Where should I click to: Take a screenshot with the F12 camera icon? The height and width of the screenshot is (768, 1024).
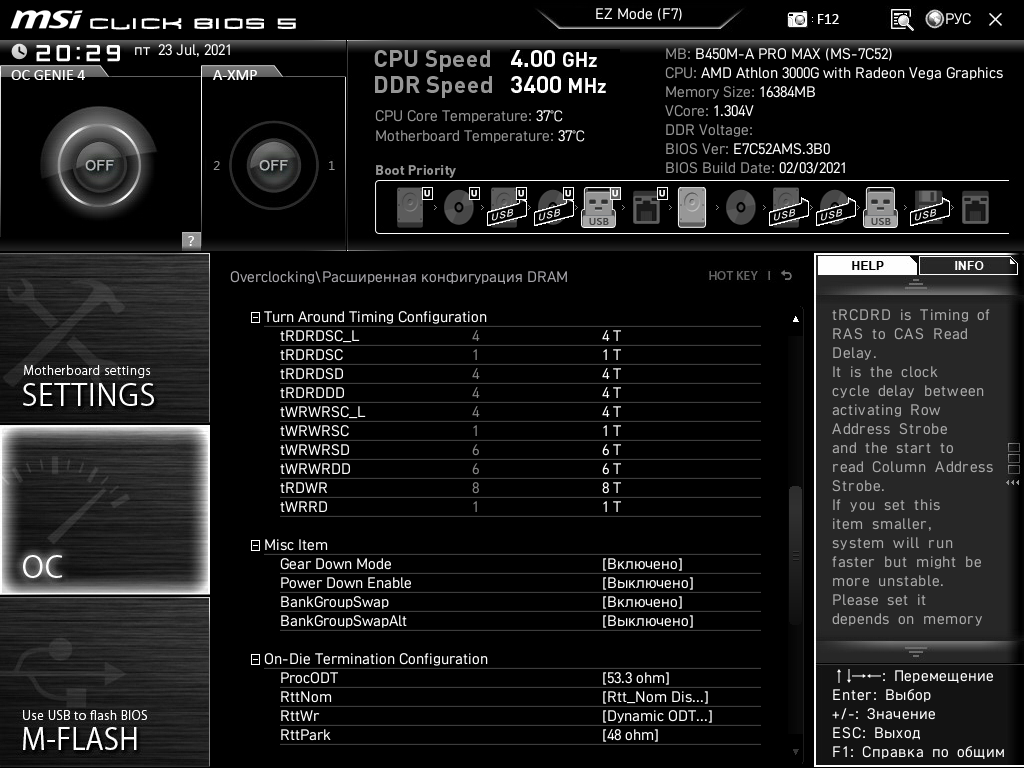(x=797, y=19)
